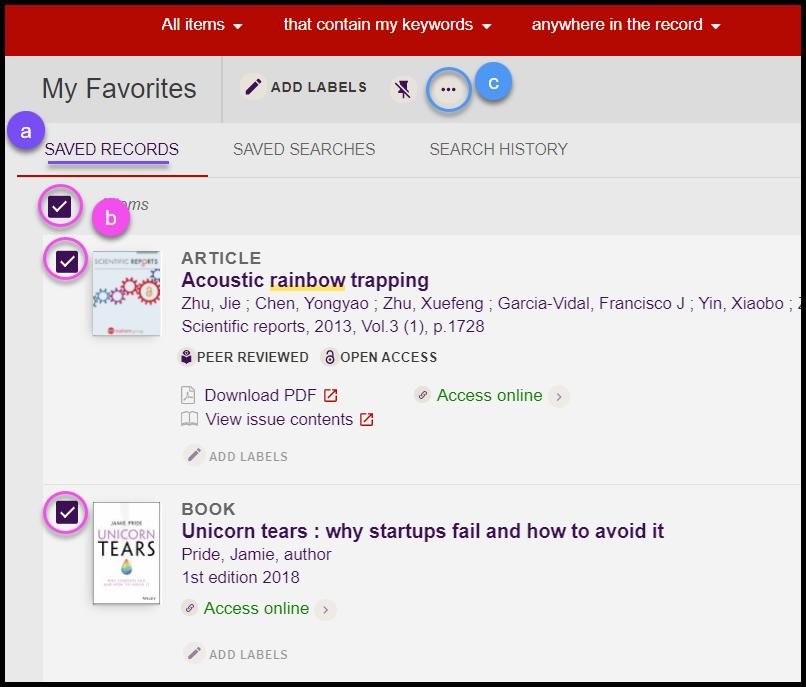Open the Acoustic rainbow trapping title link
The image size is (806, 687).
click(305, 280)
